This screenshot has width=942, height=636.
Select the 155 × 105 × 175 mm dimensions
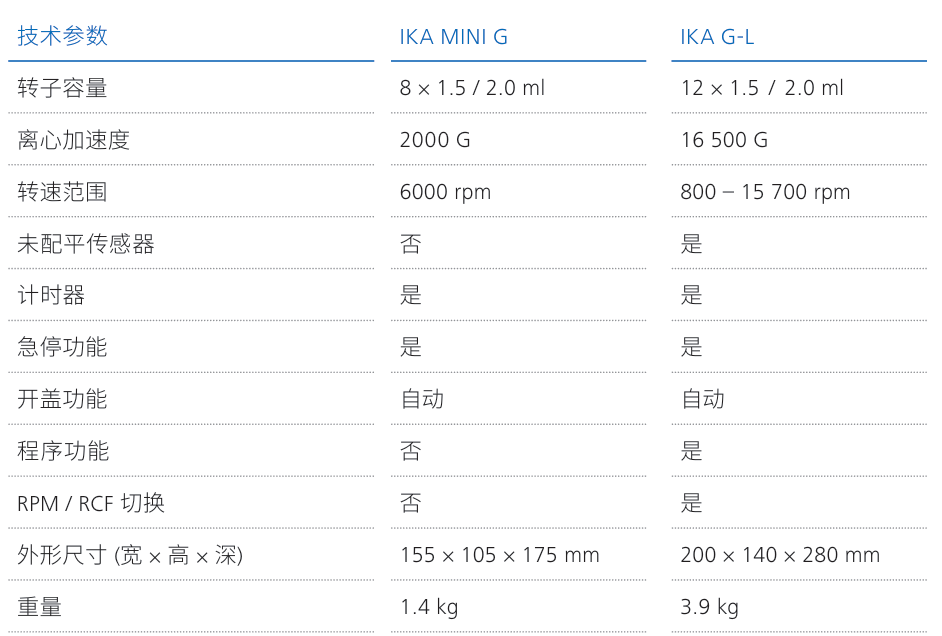(x=499, y=555)
